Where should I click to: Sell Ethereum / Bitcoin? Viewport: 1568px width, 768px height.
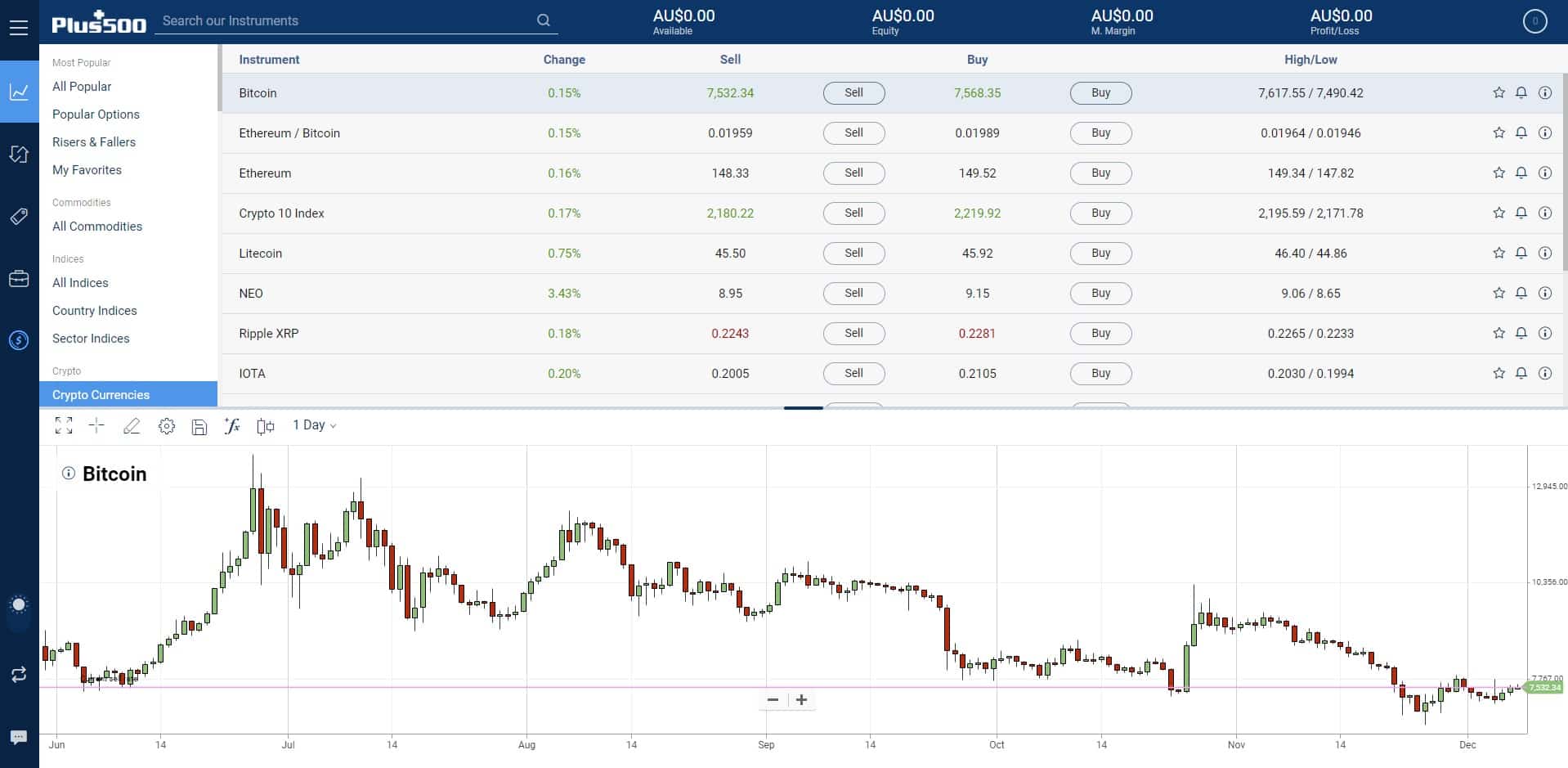(x=853, y=133)
